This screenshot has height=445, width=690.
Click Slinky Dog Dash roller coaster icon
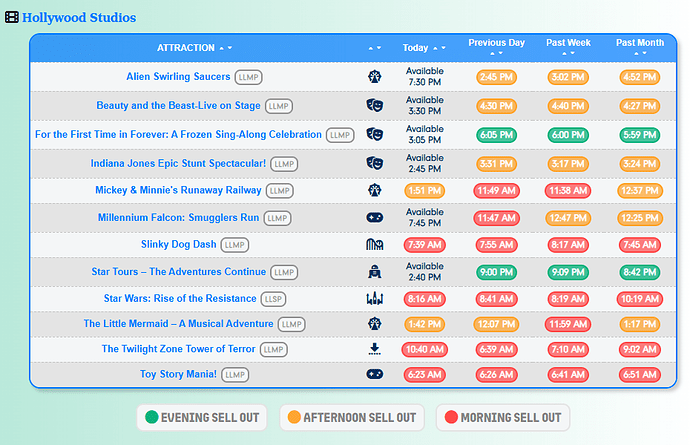374,244
